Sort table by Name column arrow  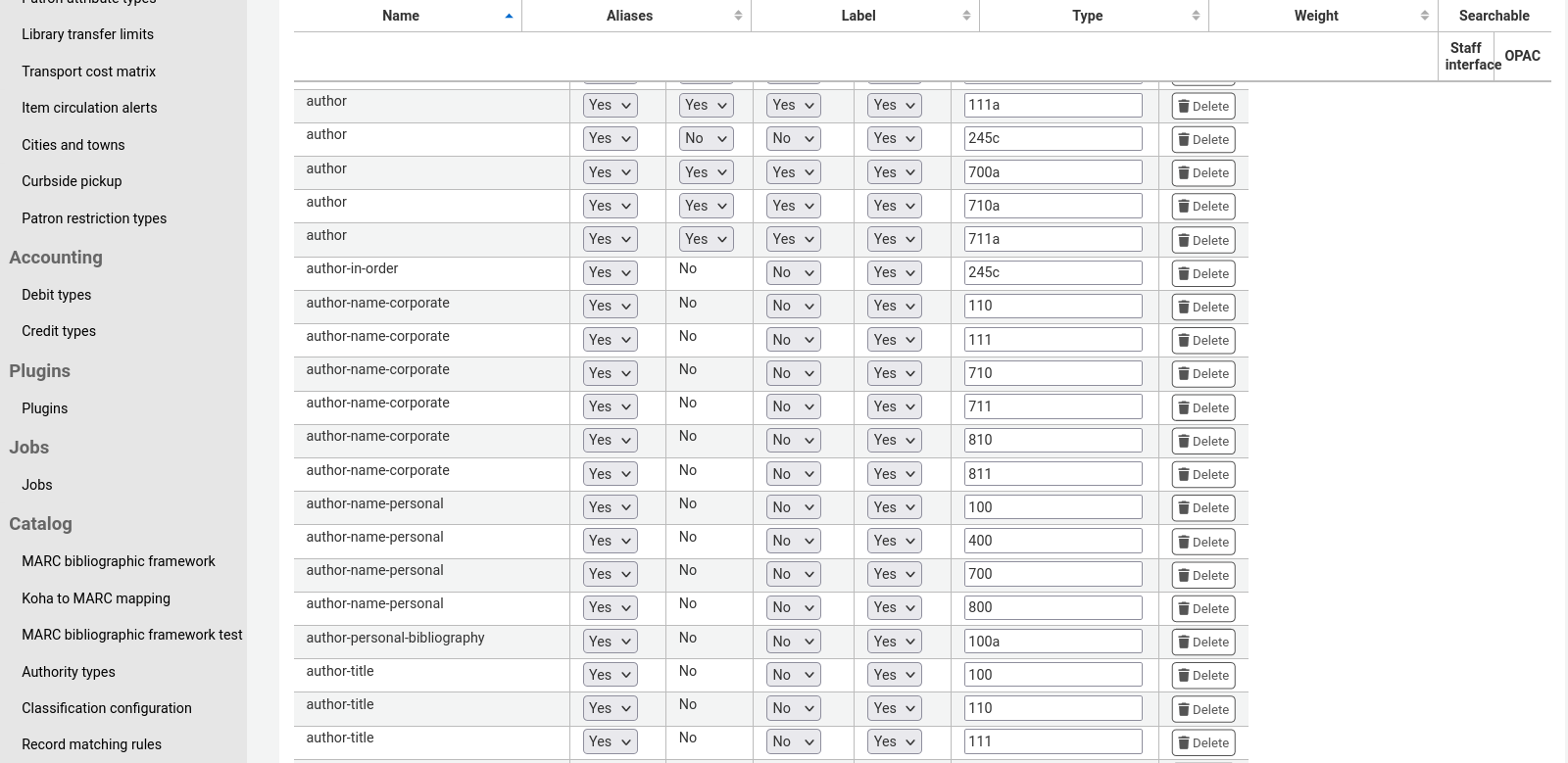pyautogui.click(x=509, y=16)
